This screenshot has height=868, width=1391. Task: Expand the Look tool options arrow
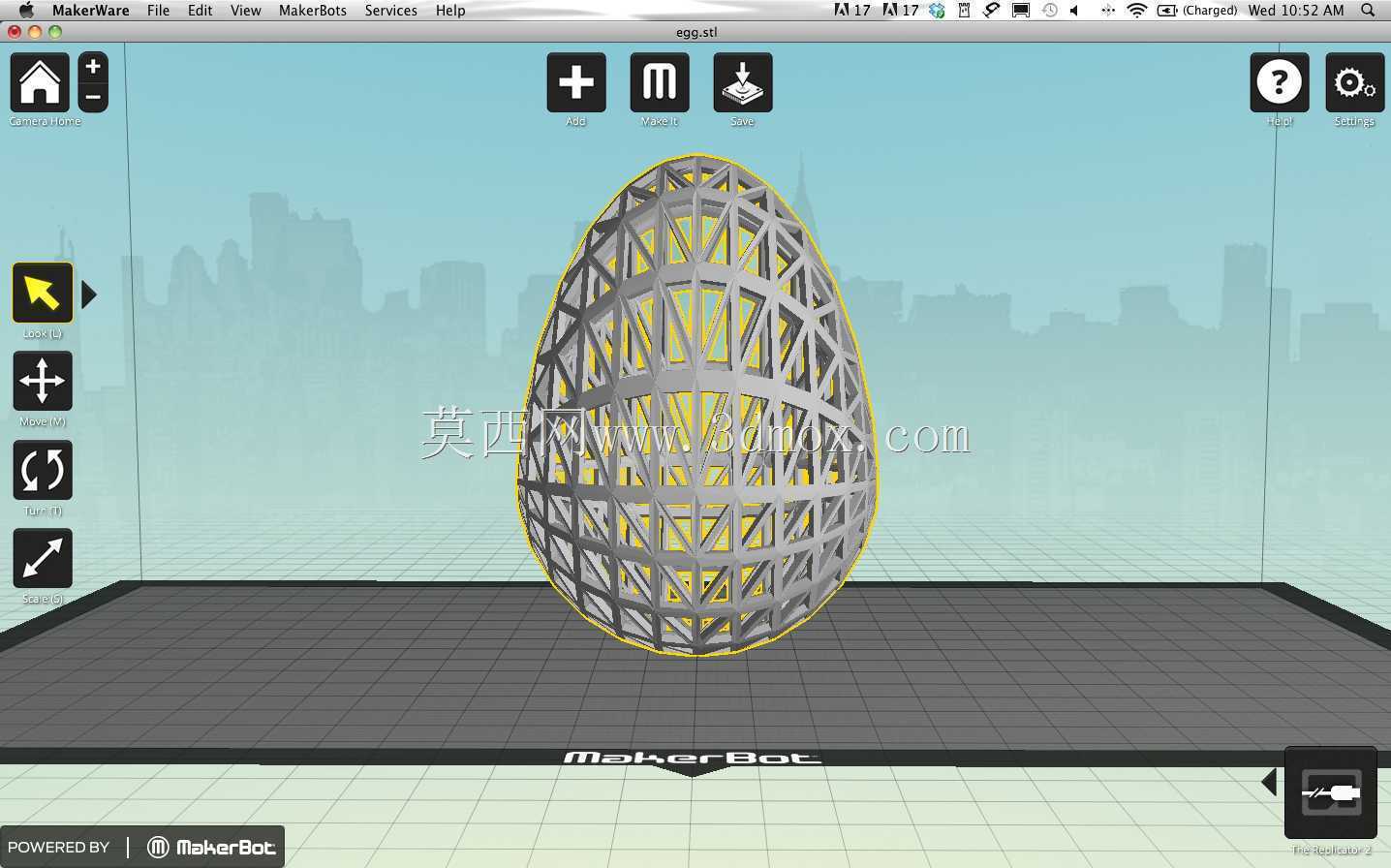tap(89, 294)
